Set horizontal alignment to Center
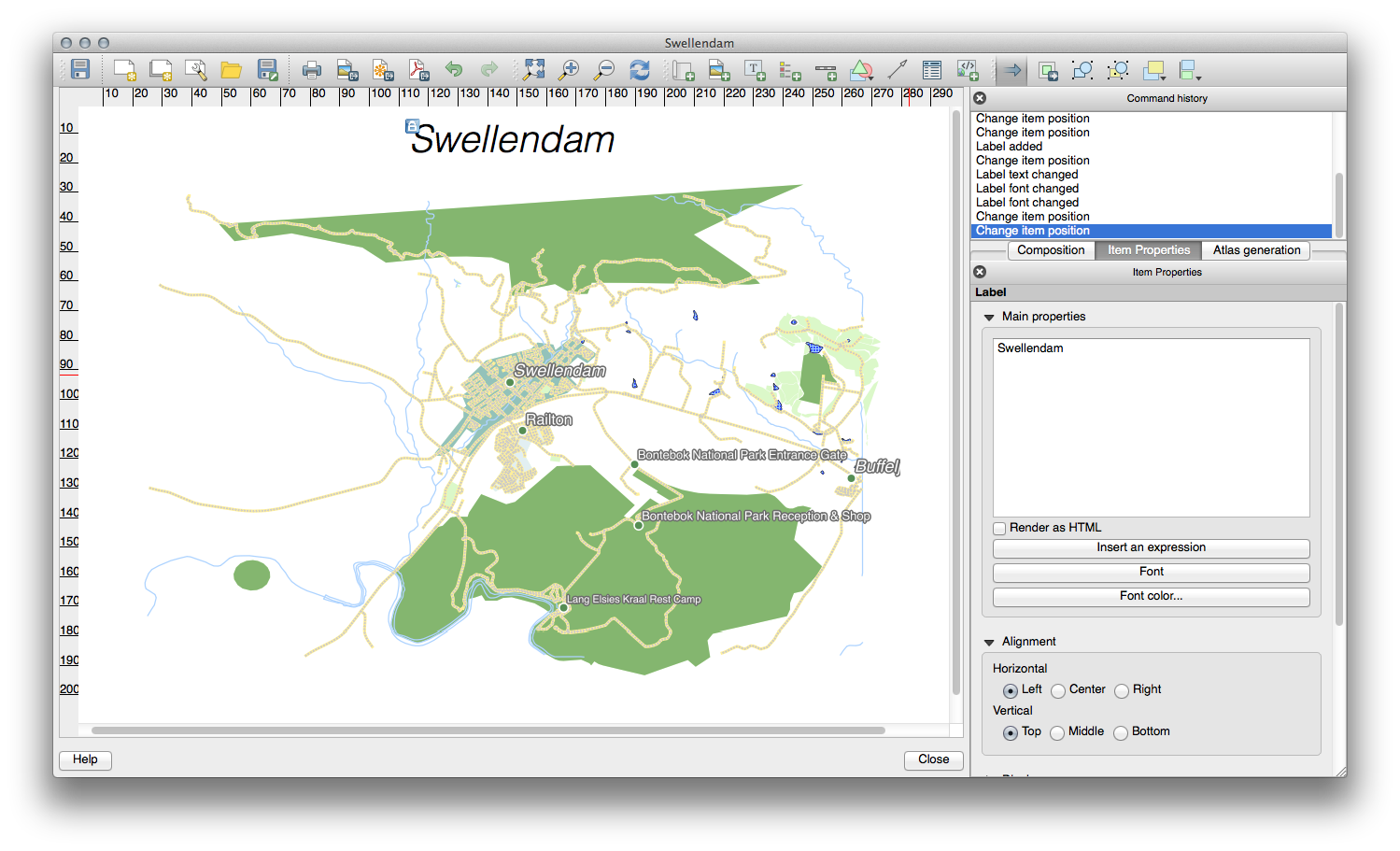 tap(1058, 691)
